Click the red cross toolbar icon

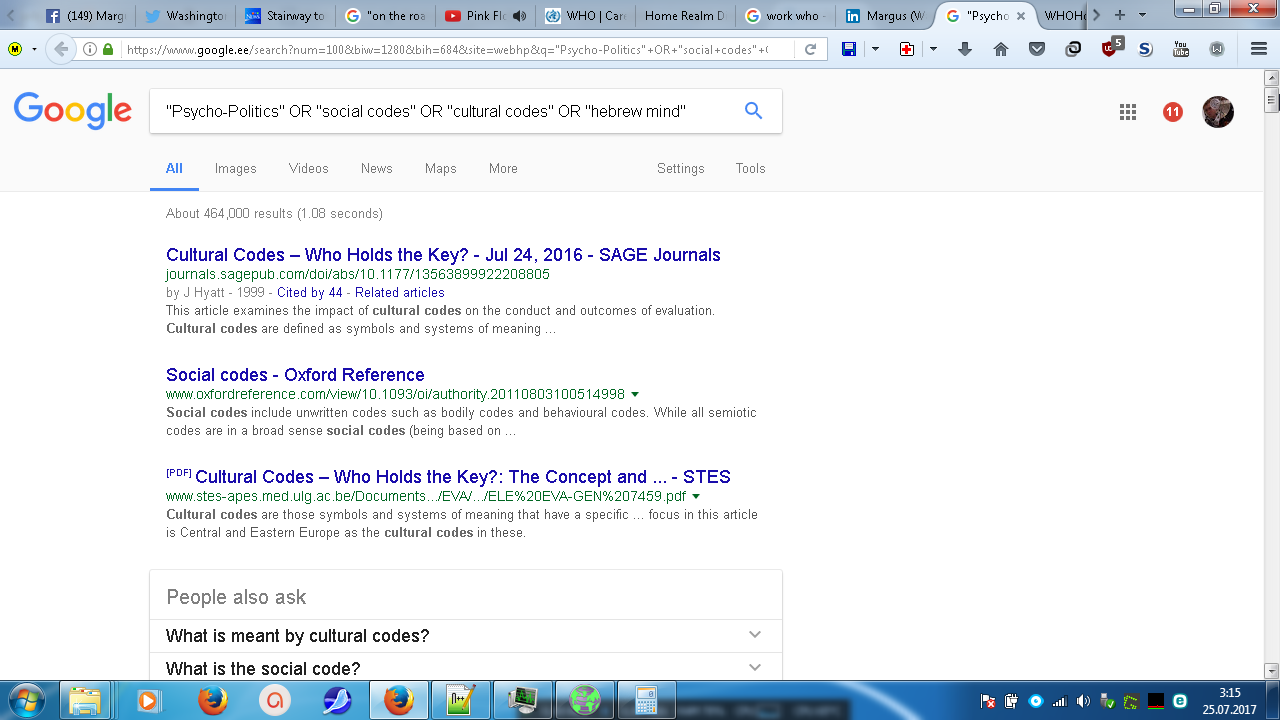[907, 49]
